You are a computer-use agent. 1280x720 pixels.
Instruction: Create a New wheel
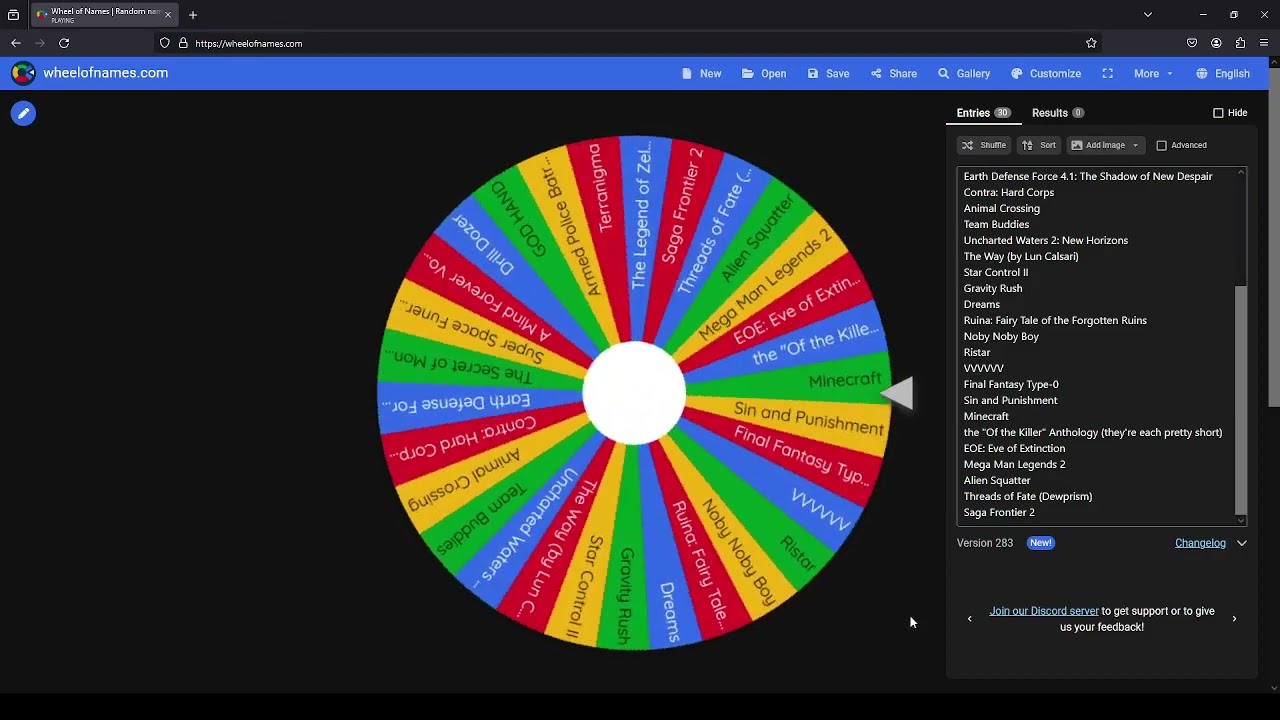[701, 73]
